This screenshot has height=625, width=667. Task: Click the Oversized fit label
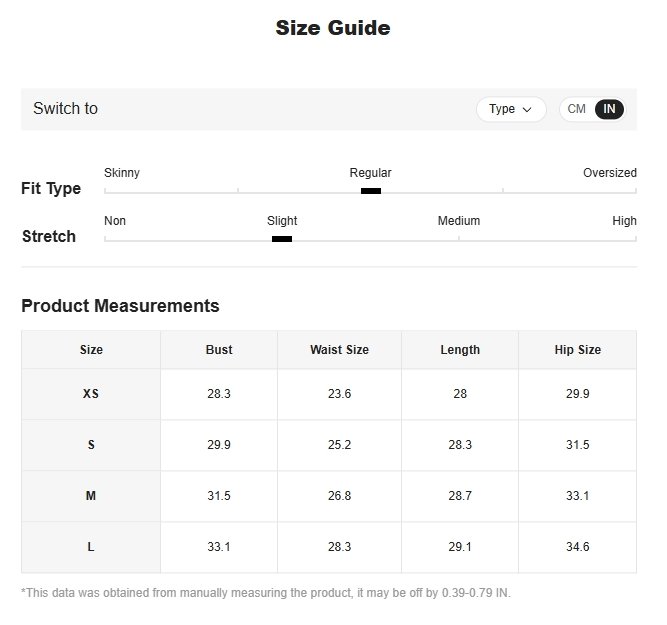pos(609,173)
